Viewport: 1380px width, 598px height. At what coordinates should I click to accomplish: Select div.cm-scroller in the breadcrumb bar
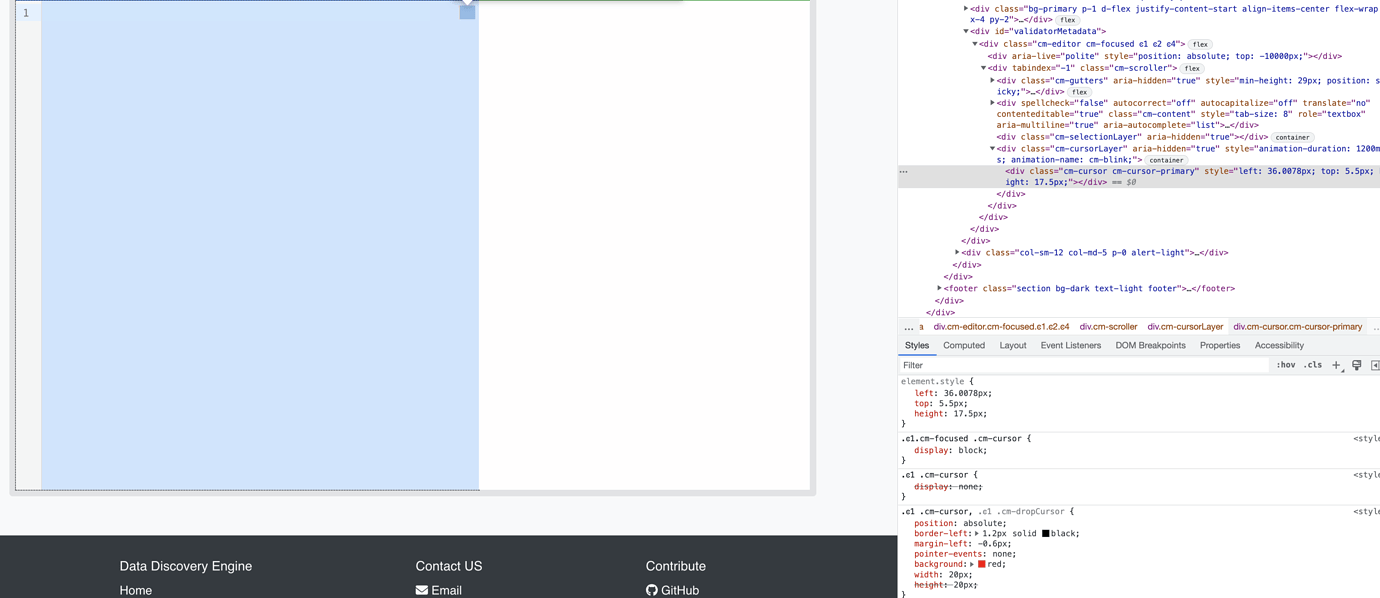(1107, 327)
